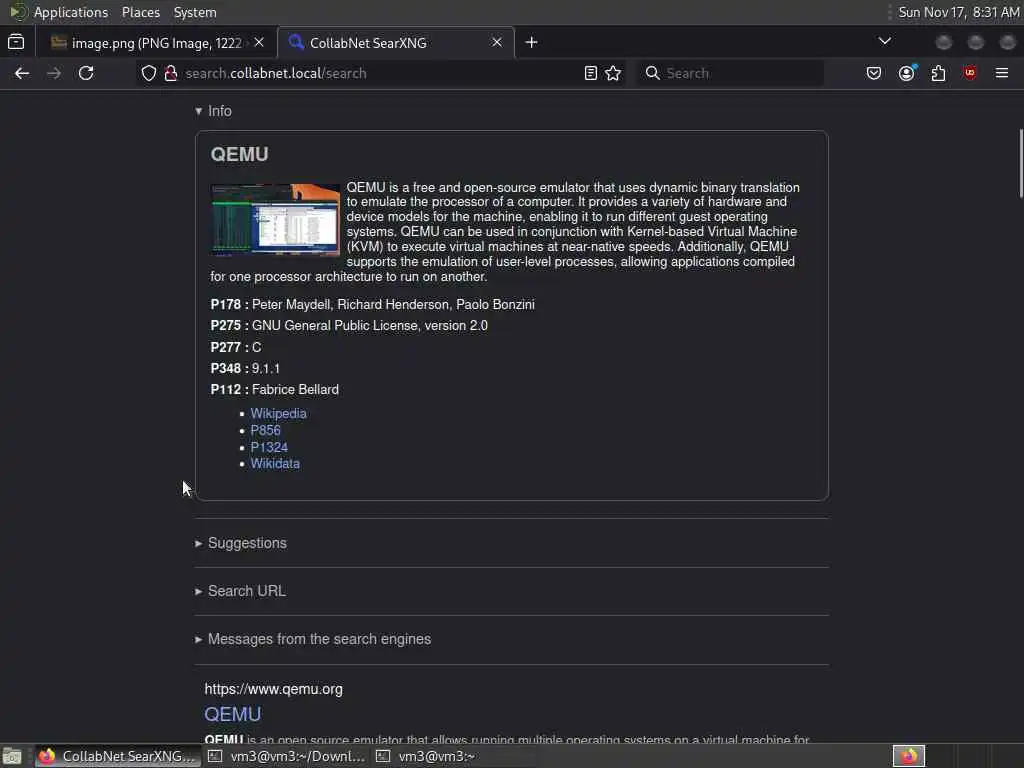Viewport: 1024px width, 768px height.
Task: Open a new tab with plus button
Action: (532, 42)
